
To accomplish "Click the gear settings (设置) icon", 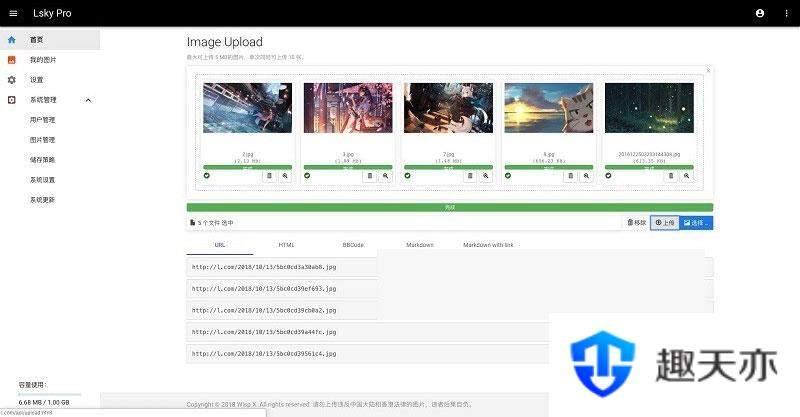I will coord(12,80).
